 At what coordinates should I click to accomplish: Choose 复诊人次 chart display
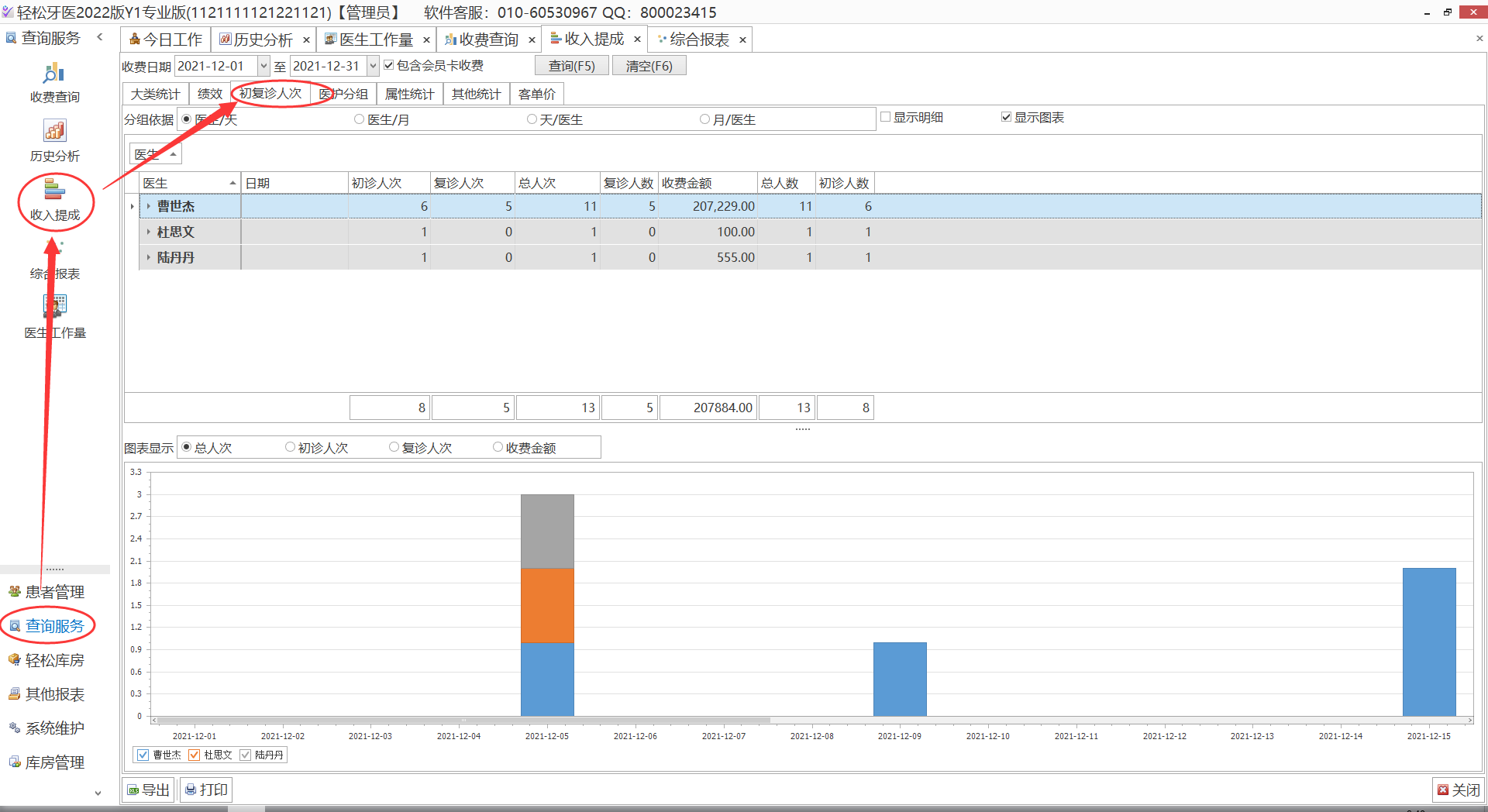click(394, 447)
